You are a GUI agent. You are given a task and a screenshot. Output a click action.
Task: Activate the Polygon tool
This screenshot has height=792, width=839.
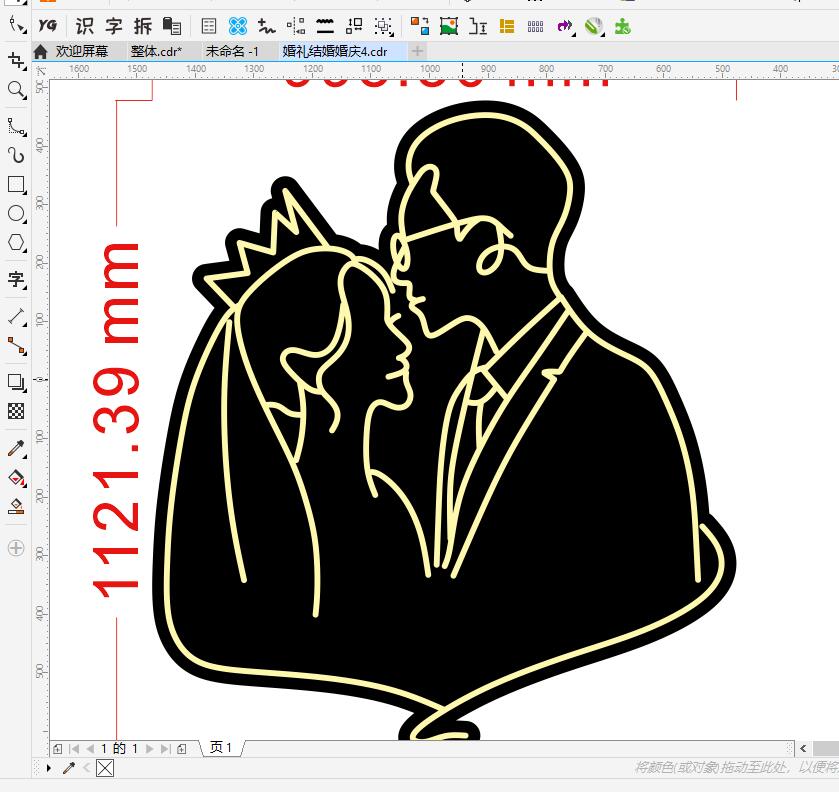point(16,243)
